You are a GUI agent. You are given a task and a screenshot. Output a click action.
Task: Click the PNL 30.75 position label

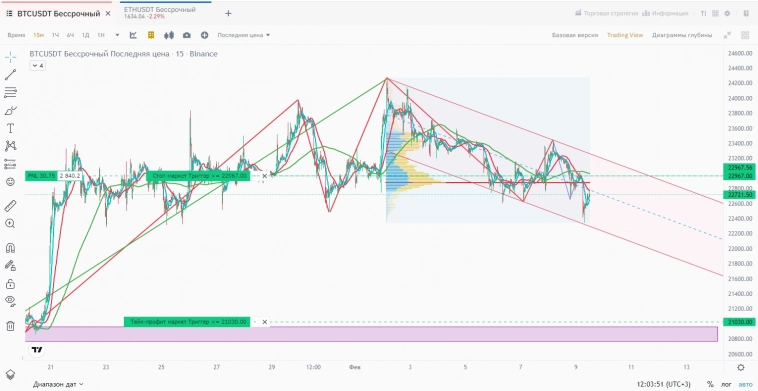click(42, 176)
